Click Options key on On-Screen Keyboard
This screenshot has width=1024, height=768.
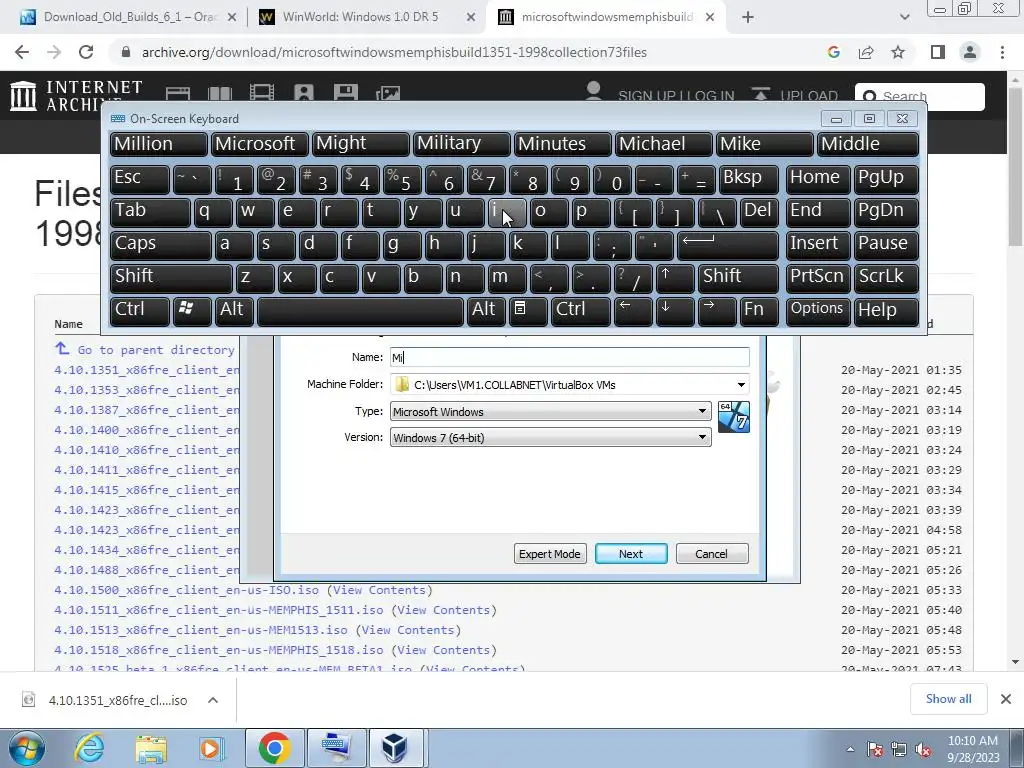point(817,311)
